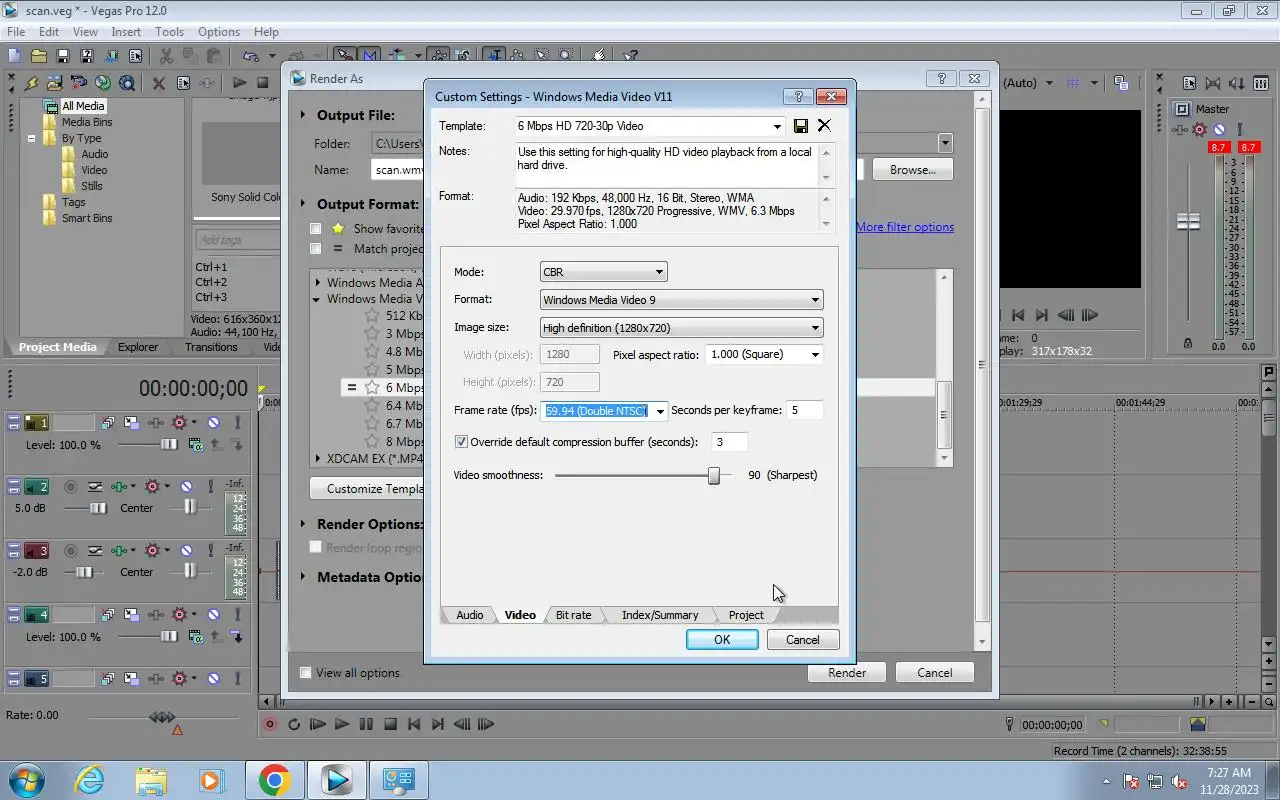The width and height of the screenshot is (1280, 800).
Task: Click the Master volume fader in mixer
Action: [1188, 222]
